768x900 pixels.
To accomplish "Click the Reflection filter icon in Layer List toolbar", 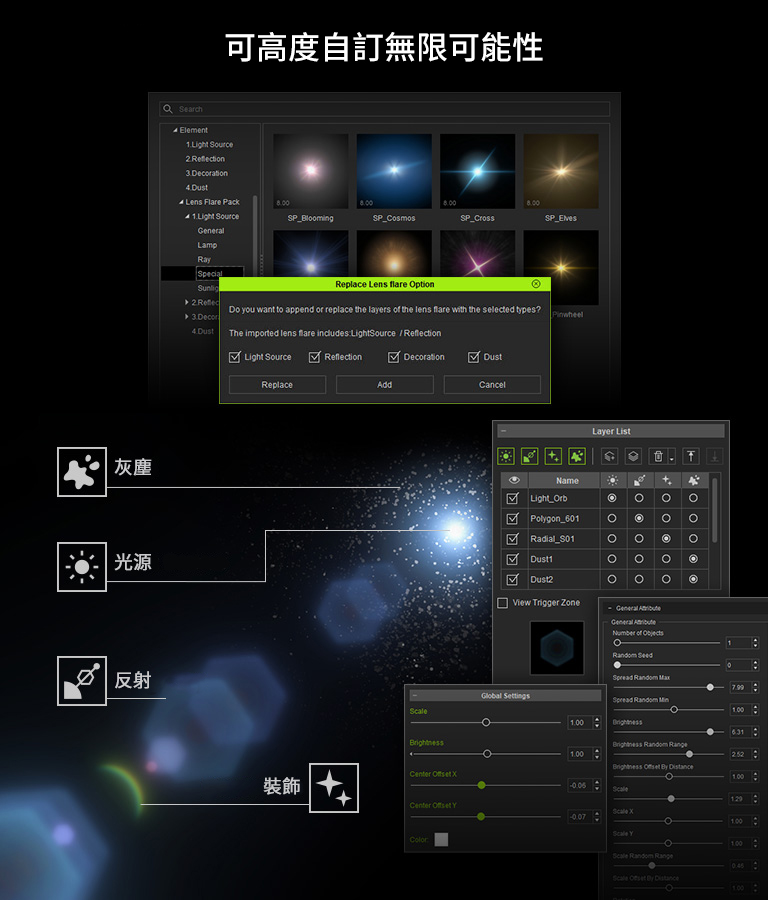I will pos(530,456).
